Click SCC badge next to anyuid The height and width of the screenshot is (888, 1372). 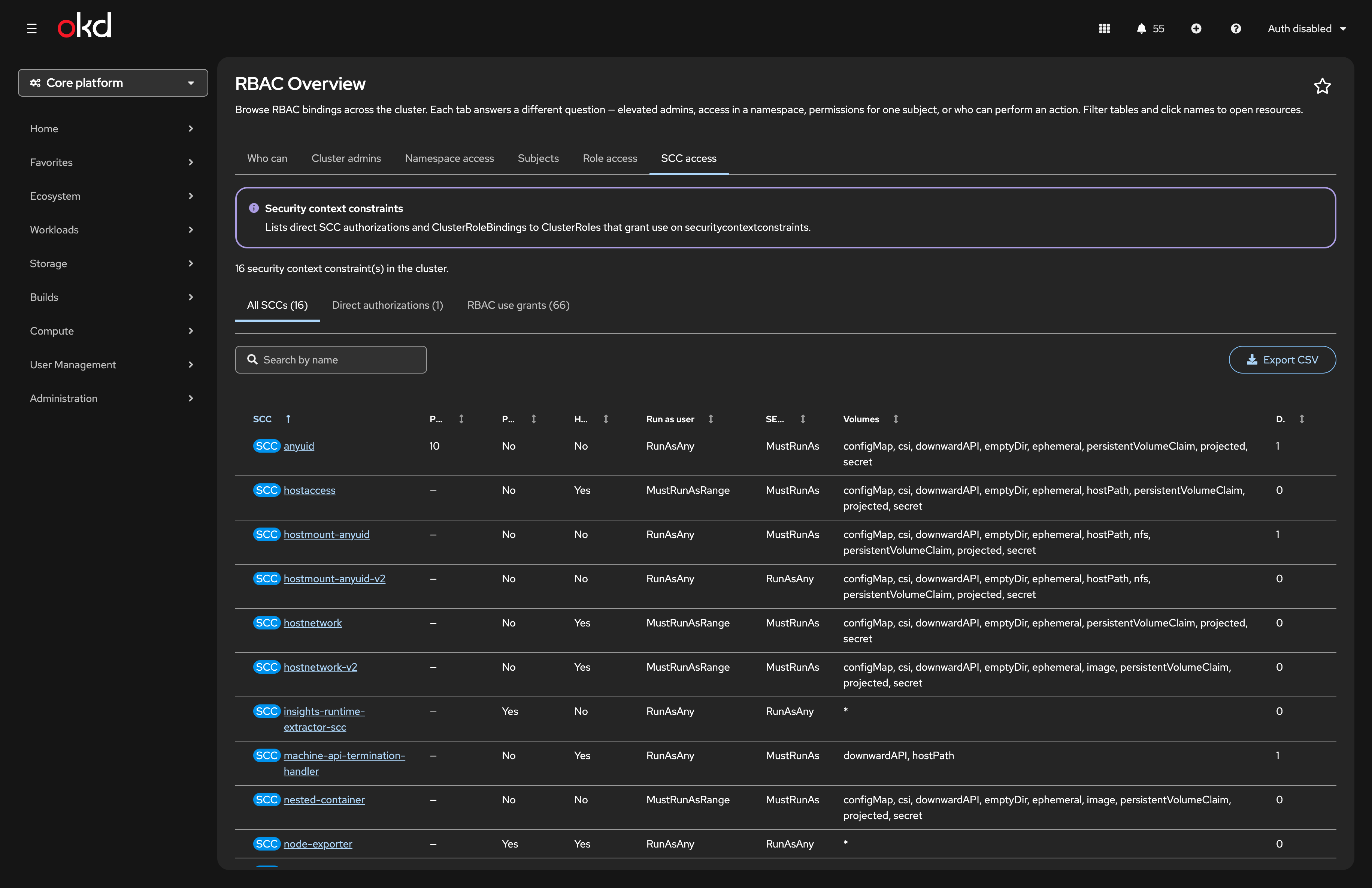coord(266,446)
